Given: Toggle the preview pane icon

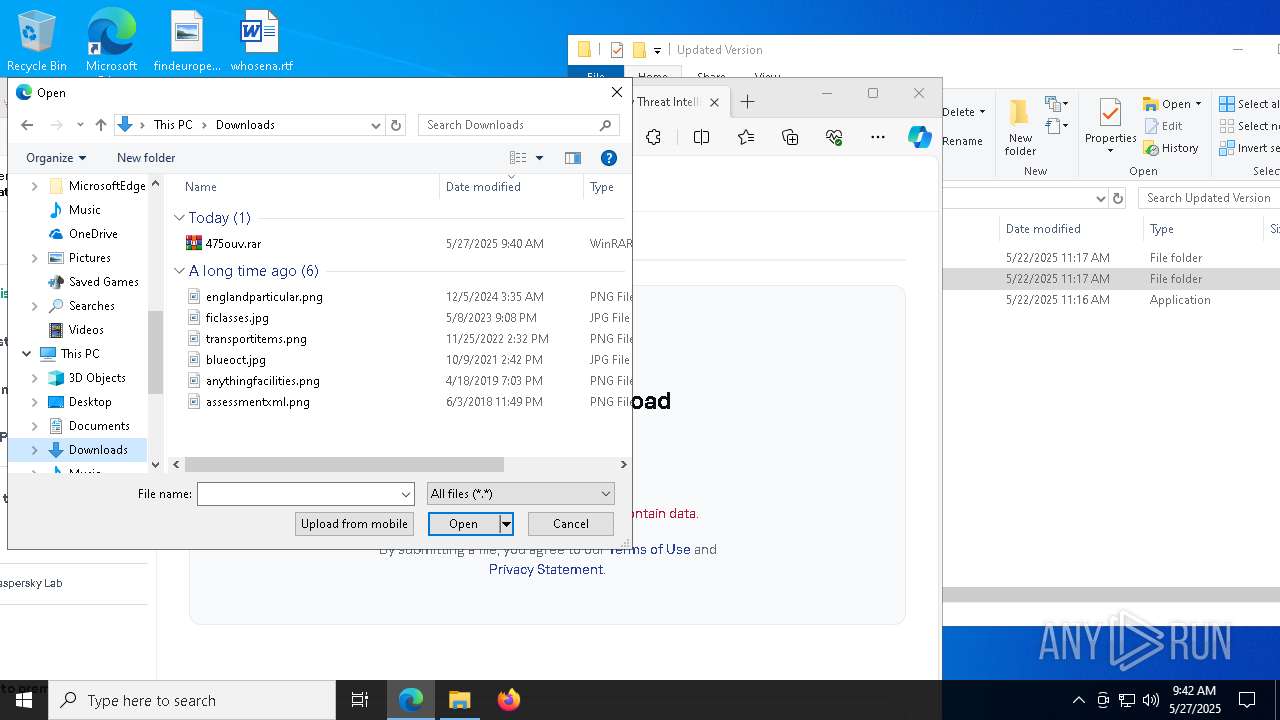Looking at the screenshot, I should (x=573, y=158).
